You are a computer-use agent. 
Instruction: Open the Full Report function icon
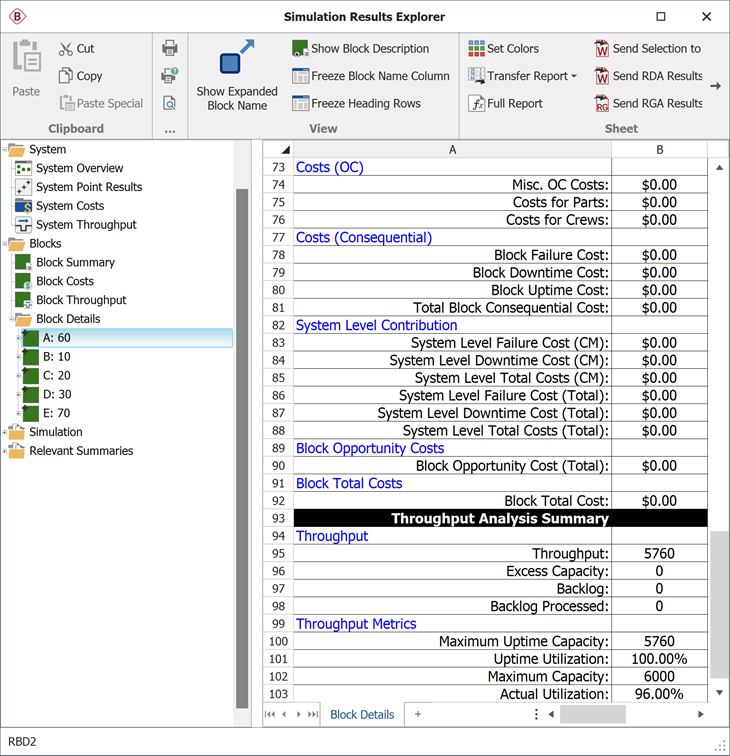pyautogui.click(x=477, y=103)
